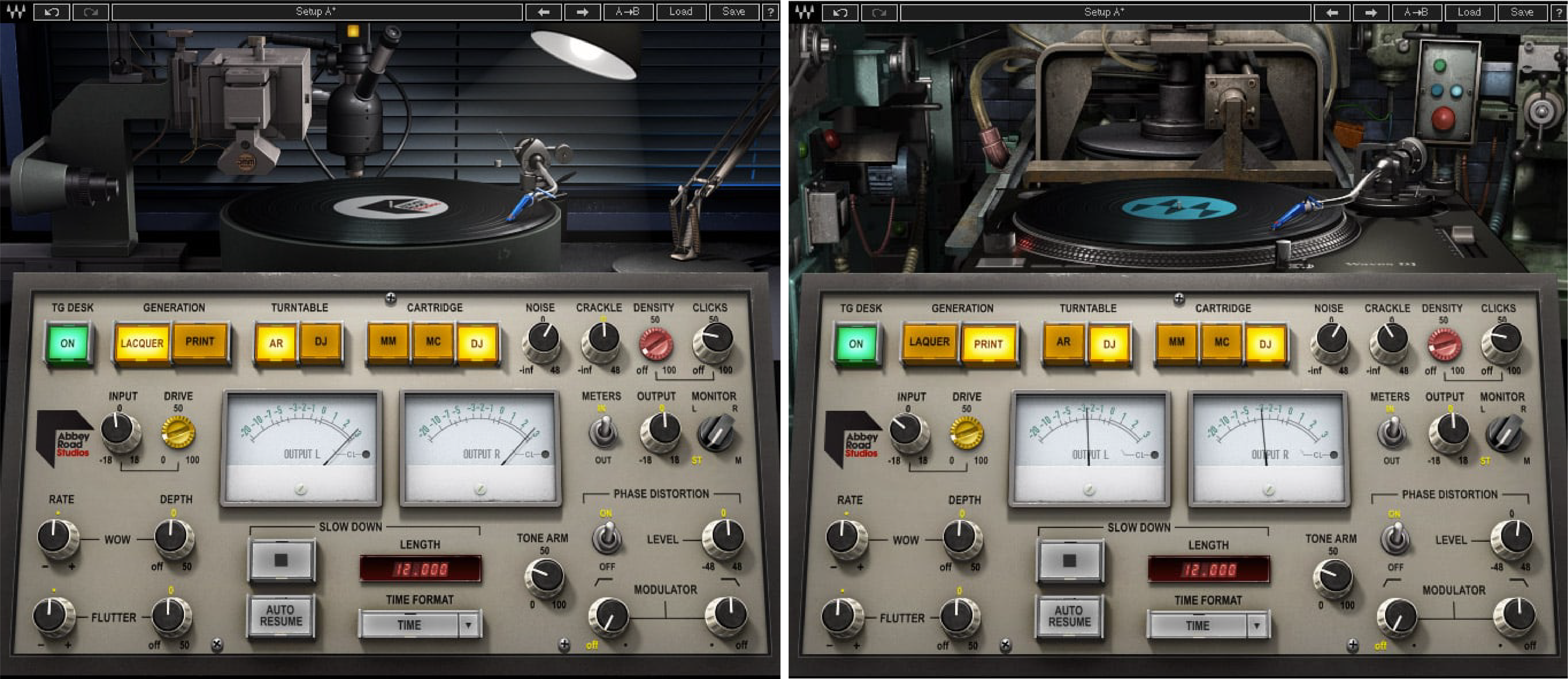Click redo arrow in right plugin toolbar

[x=879, y=12]
